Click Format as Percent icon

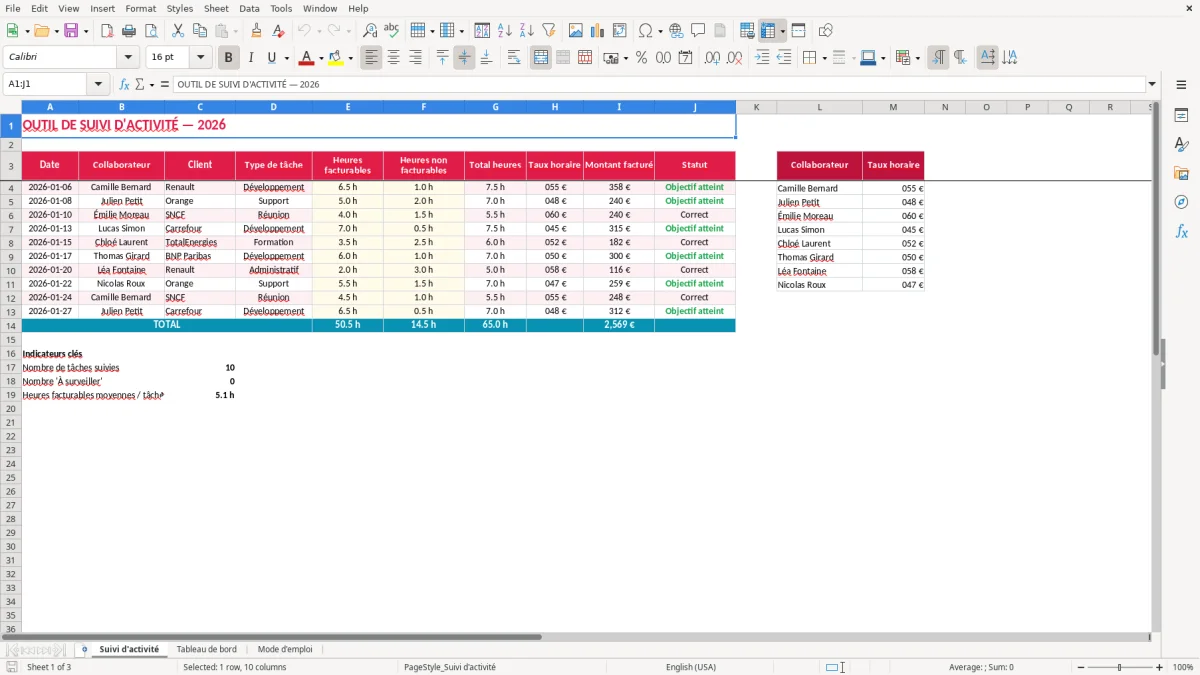pyautogui.click(x=641, y=58)
